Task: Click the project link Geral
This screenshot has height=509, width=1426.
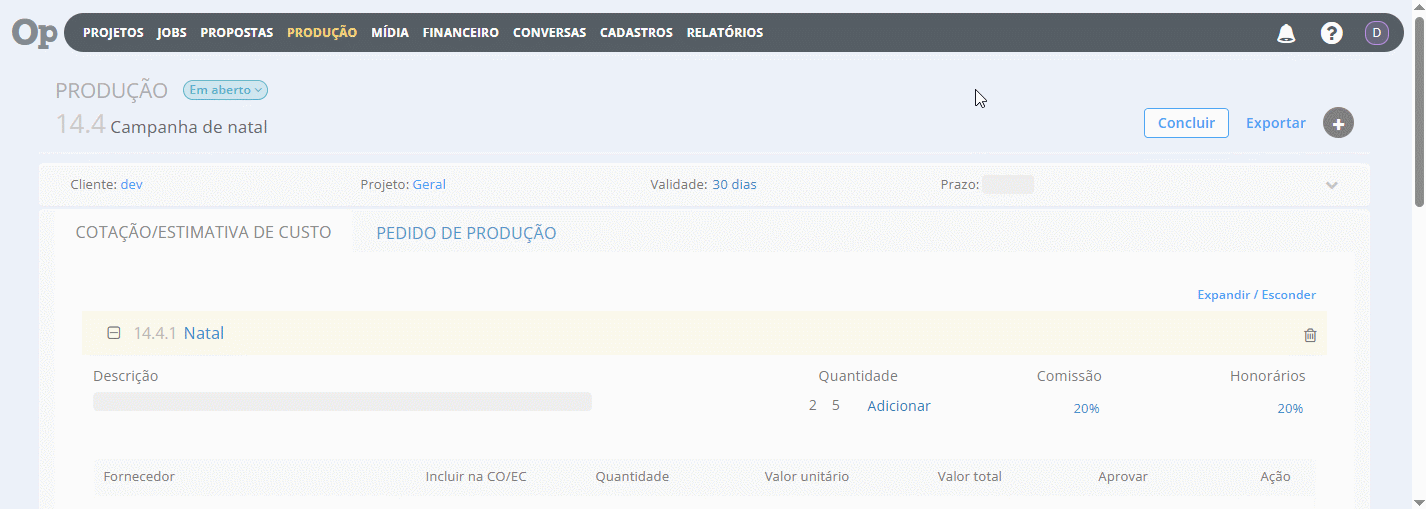Action: [x=429, y=185]
